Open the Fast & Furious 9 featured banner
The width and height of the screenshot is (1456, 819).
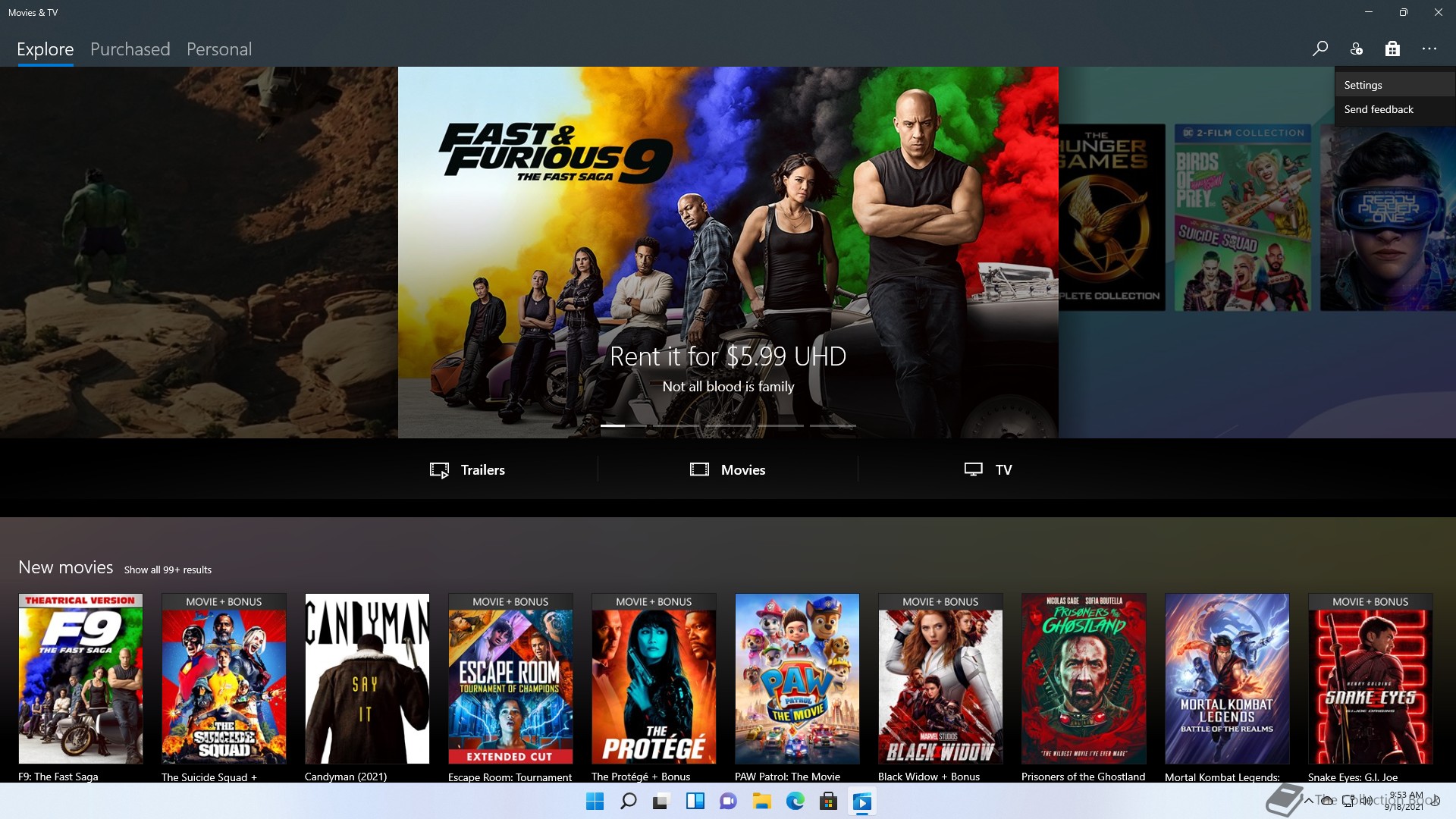click(x=728, y=252)
